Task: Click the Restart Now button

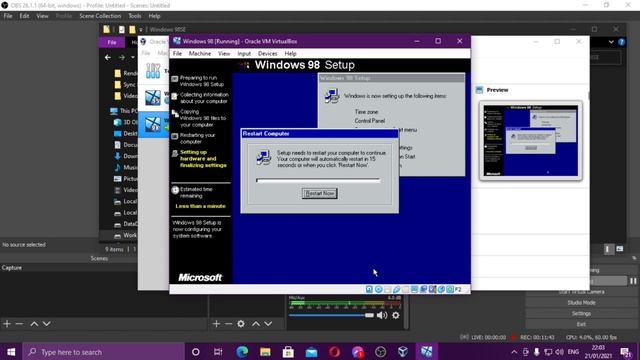Action: (x=320, y=193)
